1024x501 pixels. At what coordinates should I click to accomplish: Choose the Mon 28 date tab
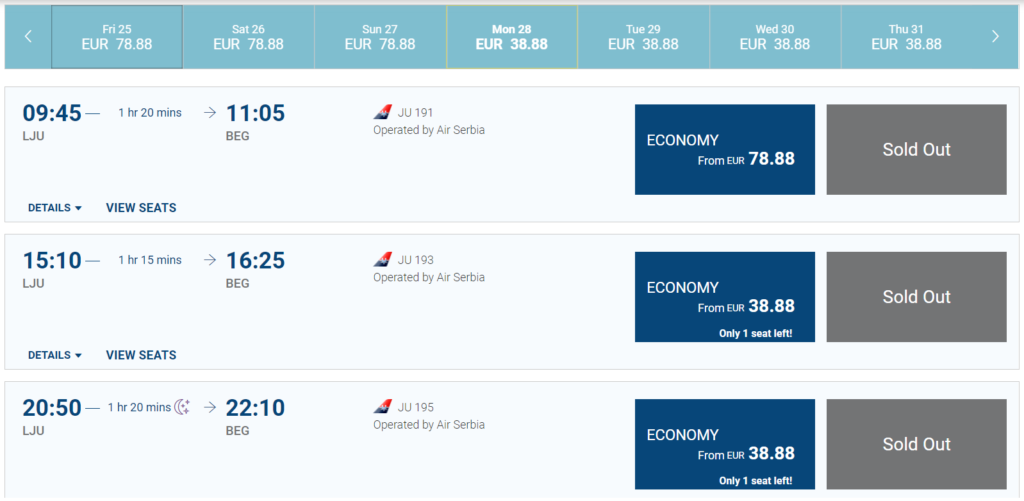point(512,36)
